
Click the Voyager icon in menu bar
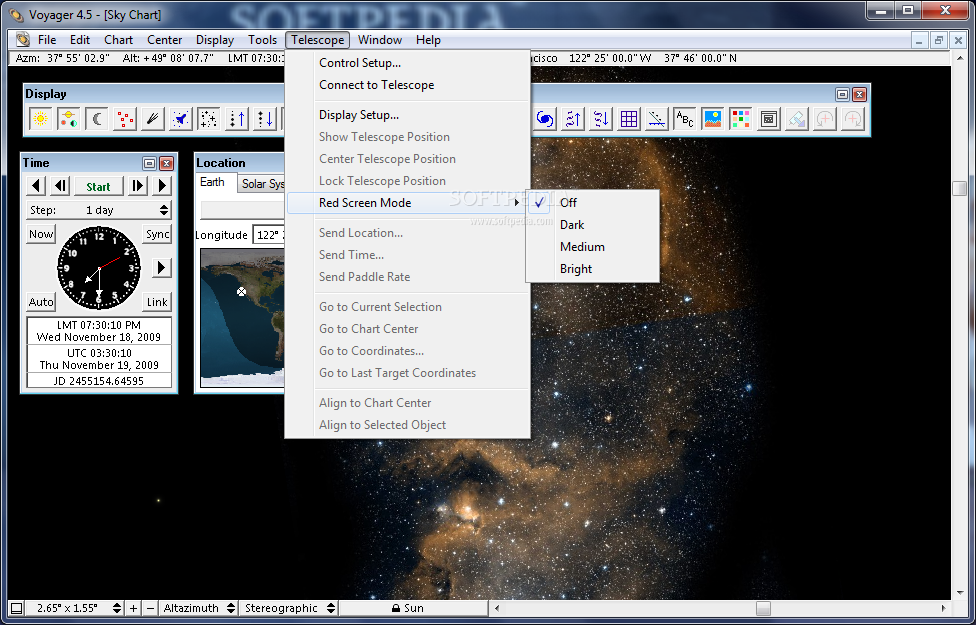point(23,39)
